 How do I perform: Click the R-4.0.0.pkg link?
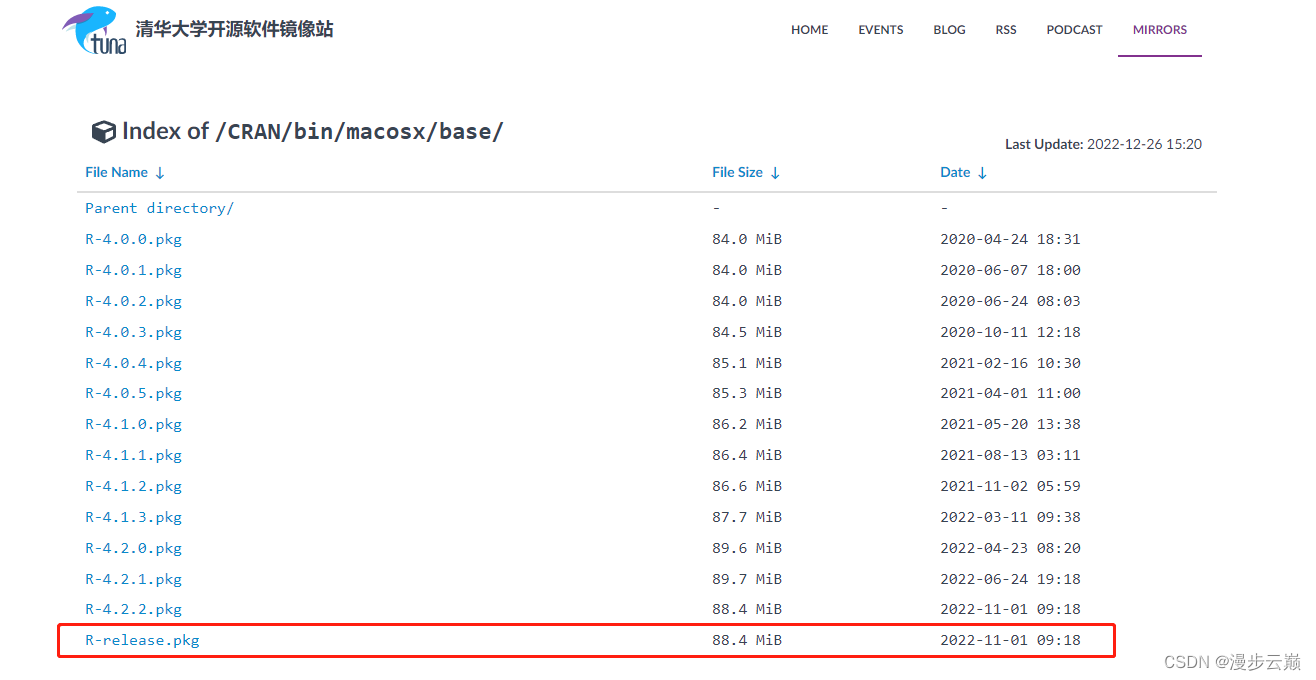pyautogui.click(x=133, y=239)
